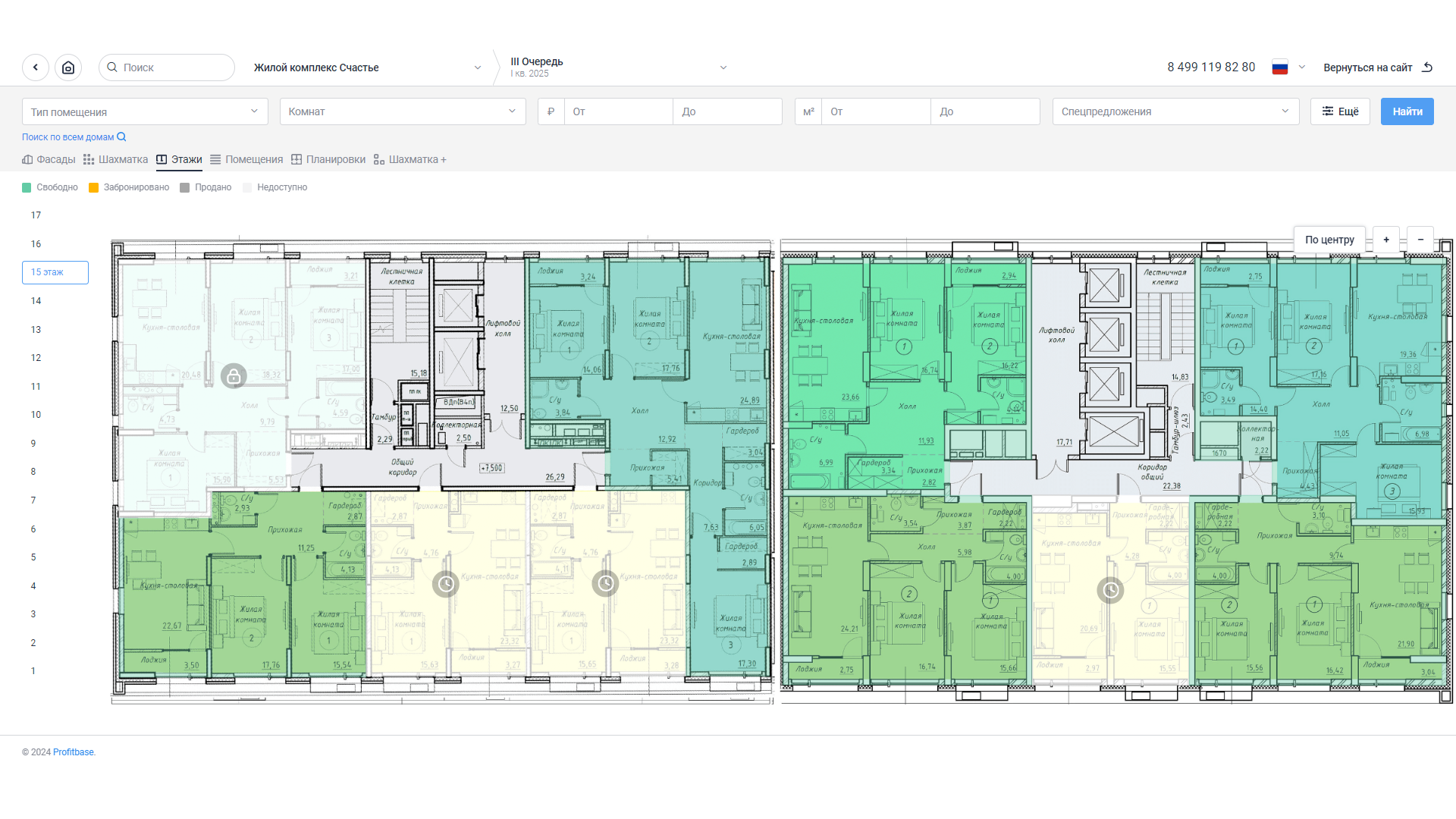This screenshot has width=1456, height=819.
Task: Click the clock icon on the middle booked apartment
Action: (x=605, y=583)
